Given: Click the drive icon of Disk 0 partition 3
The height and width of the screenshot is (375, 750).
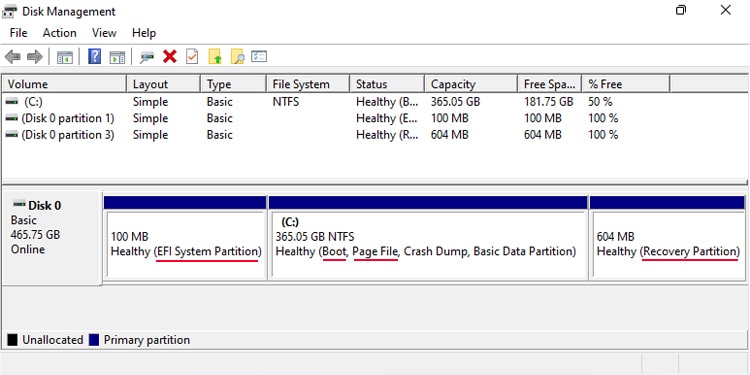Looking at the screenshot, I should tap(12, 134).
